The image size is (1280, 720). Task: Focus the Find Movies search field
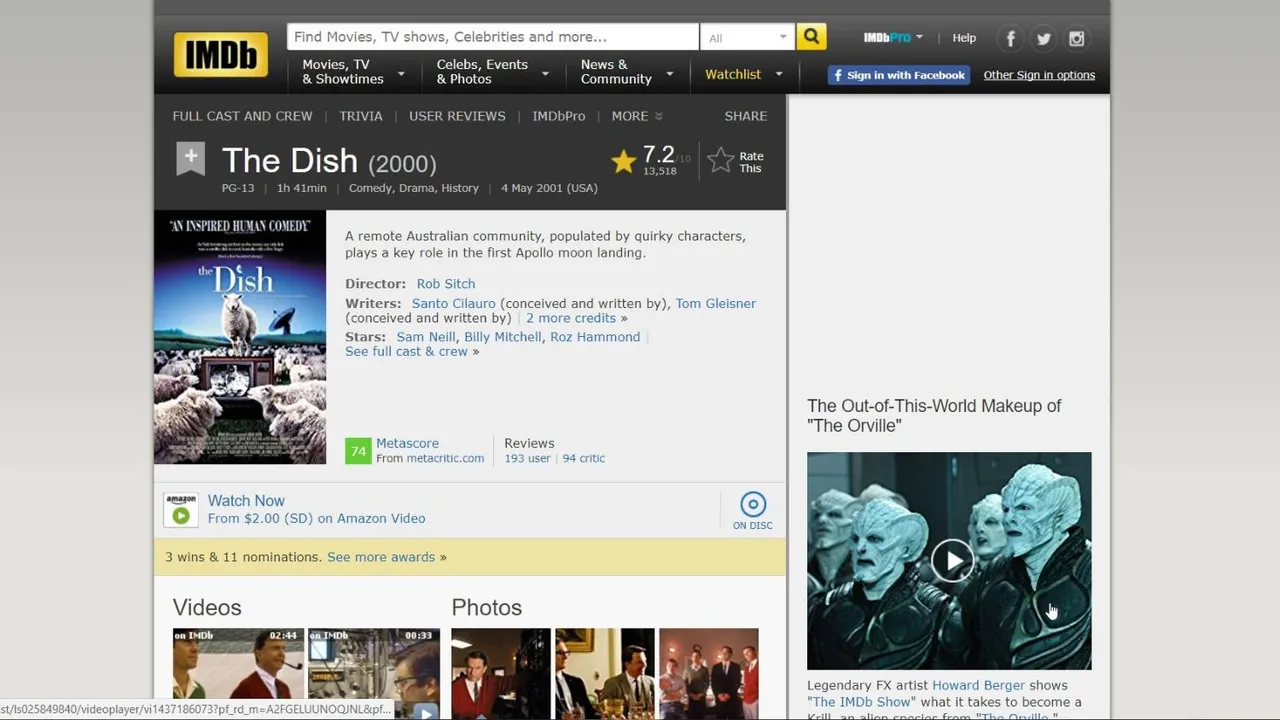point(493,37)
